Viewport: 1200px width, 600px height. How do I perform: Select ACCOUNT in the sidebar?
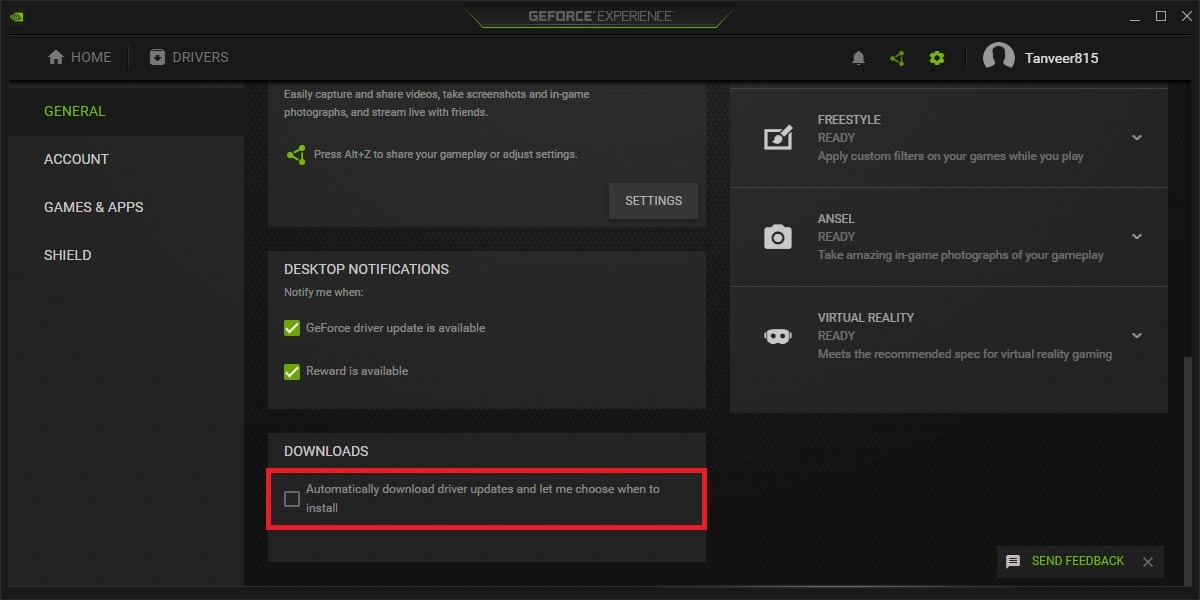tap(76, 159)
